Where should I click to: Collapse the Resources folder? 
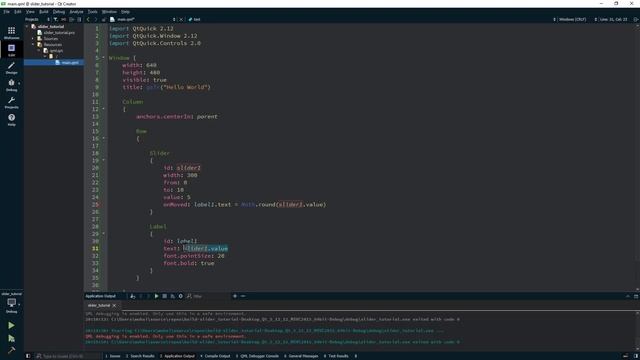[x=33, y=44]
